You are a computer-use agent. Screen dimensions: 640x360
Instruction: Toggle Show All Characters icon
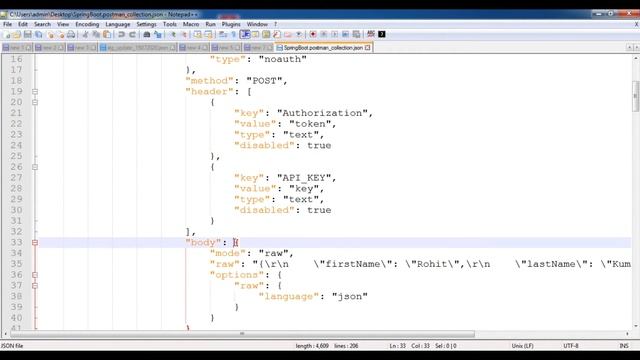pyautogui.click(x=233, y=34)
